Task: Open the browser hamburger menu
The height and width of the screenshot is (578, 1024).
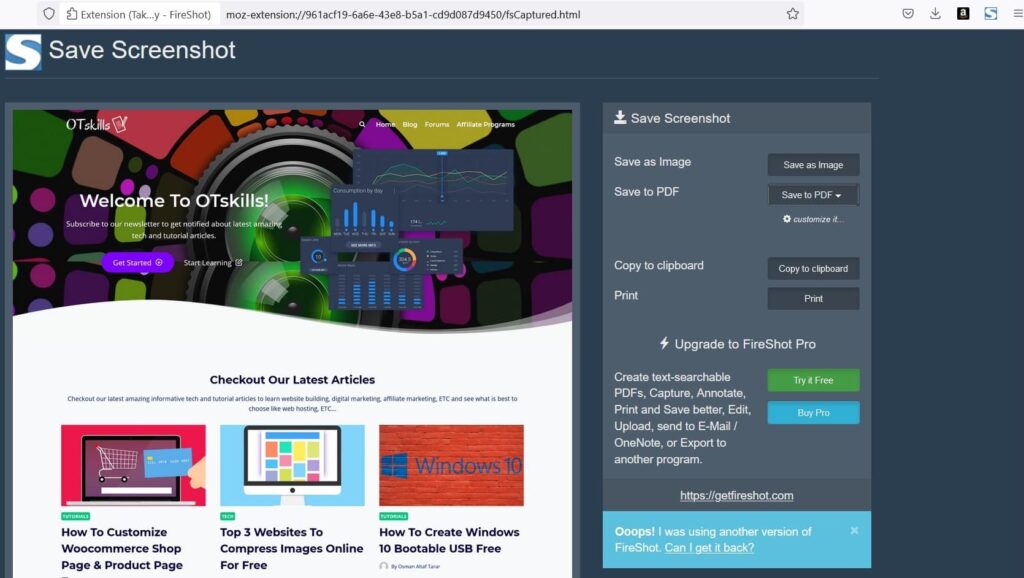Action: (x=1017, y=14)
